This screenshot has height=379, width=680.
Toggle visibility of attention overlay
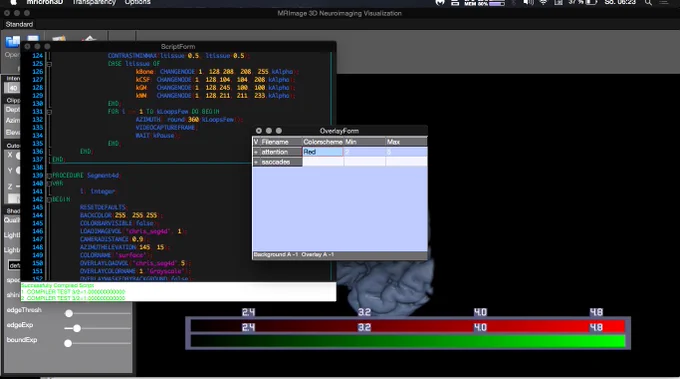coord(256,152)
